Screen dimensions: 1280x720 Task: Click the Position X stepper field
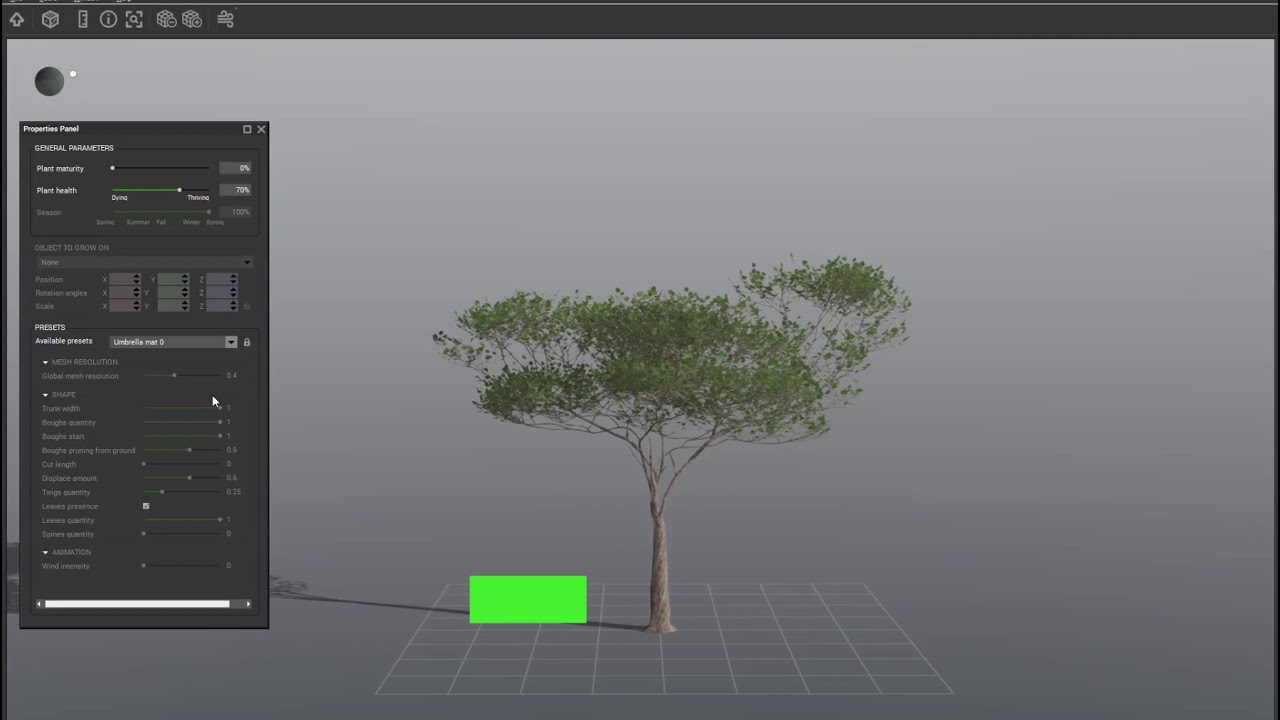click(x=125, y=280)
